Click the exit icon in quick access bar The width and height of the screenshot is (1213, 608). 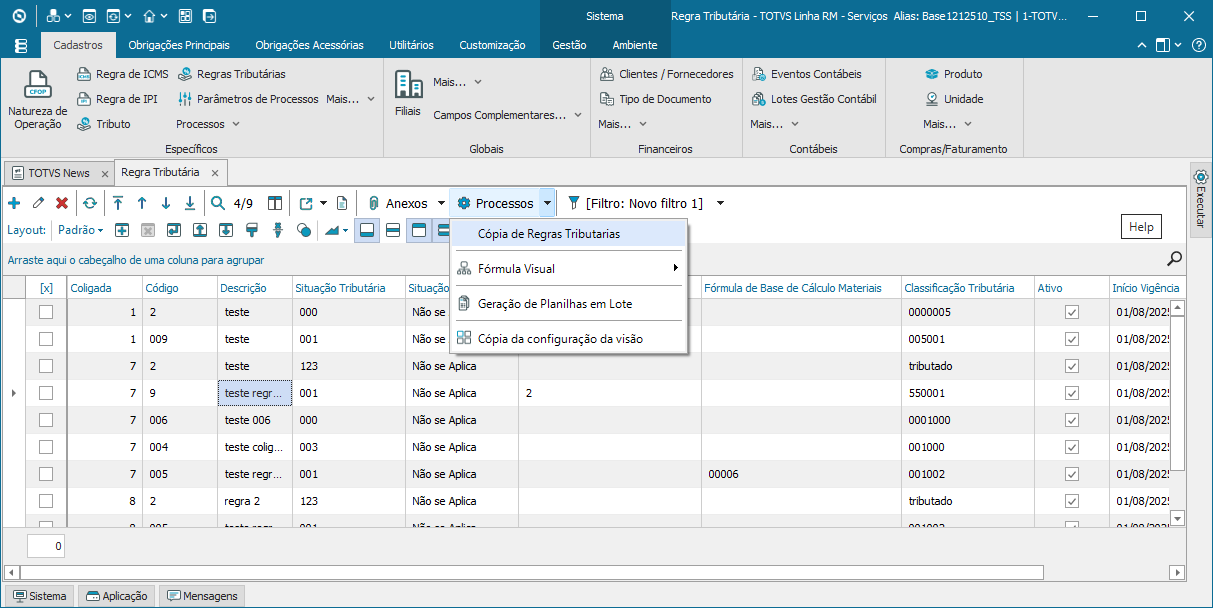coord(209,16)
